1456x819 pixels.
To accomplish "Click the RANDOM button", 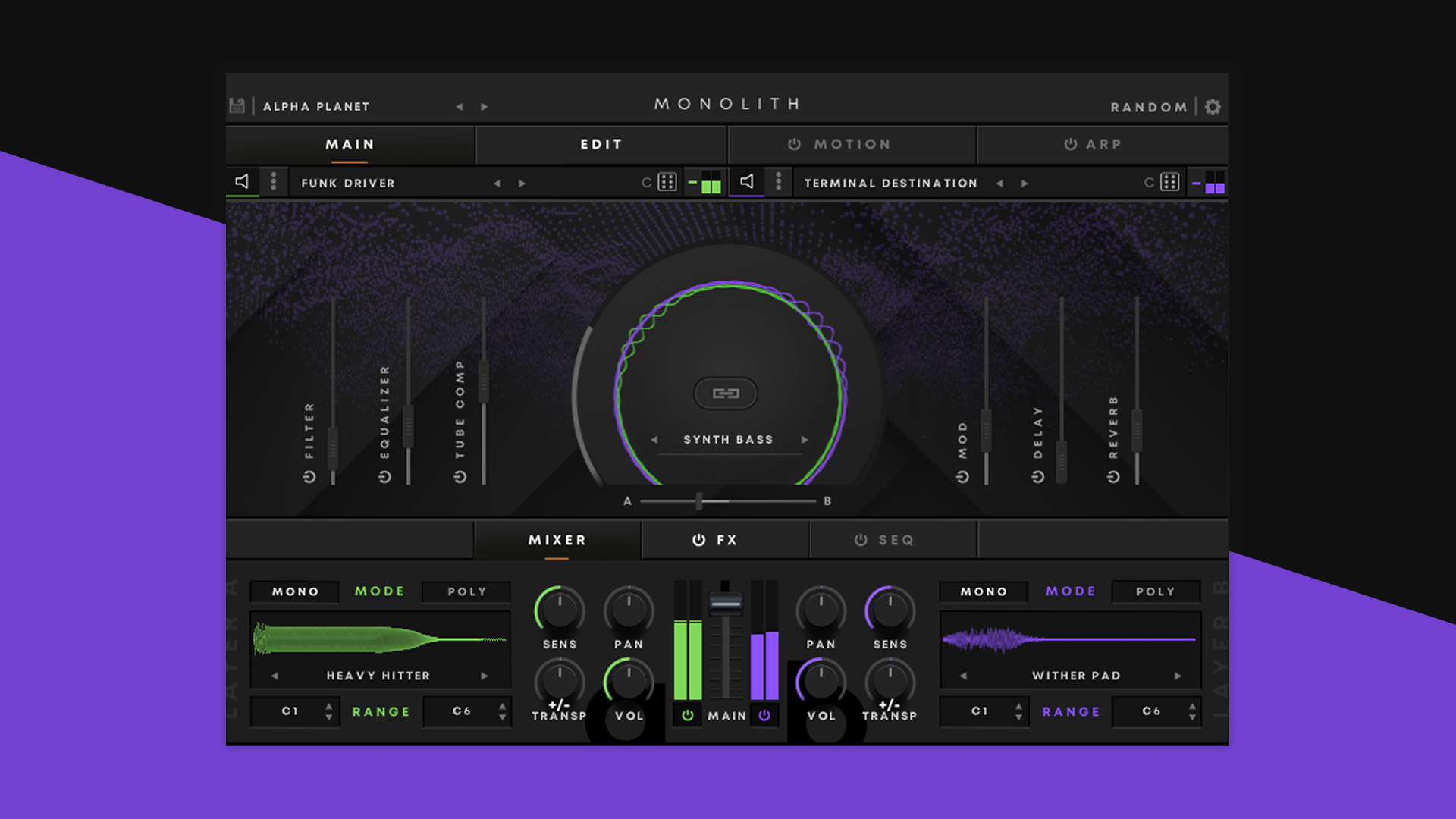I will (x=1149, y=107).
